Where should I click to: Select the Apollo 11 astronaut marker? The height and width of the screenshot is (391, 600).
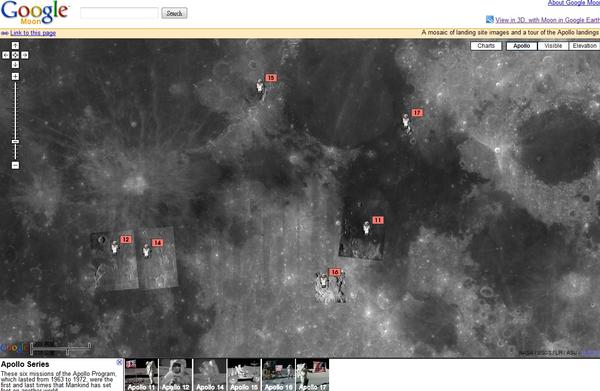[367, 228]
